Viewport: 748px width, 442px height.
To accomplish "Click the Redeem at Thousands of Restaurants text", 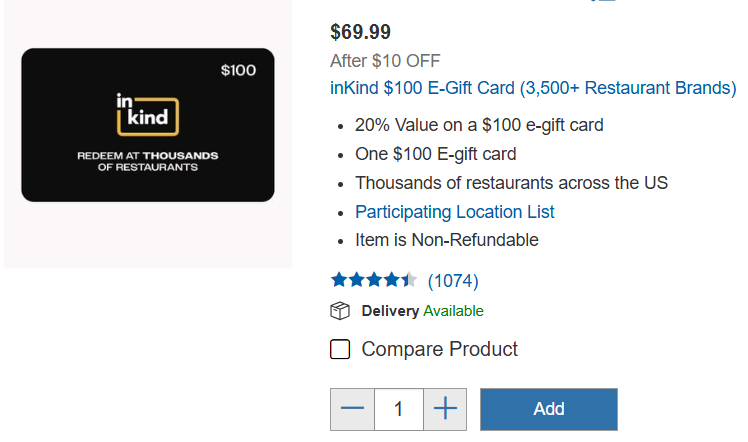I will pos(147,162).
